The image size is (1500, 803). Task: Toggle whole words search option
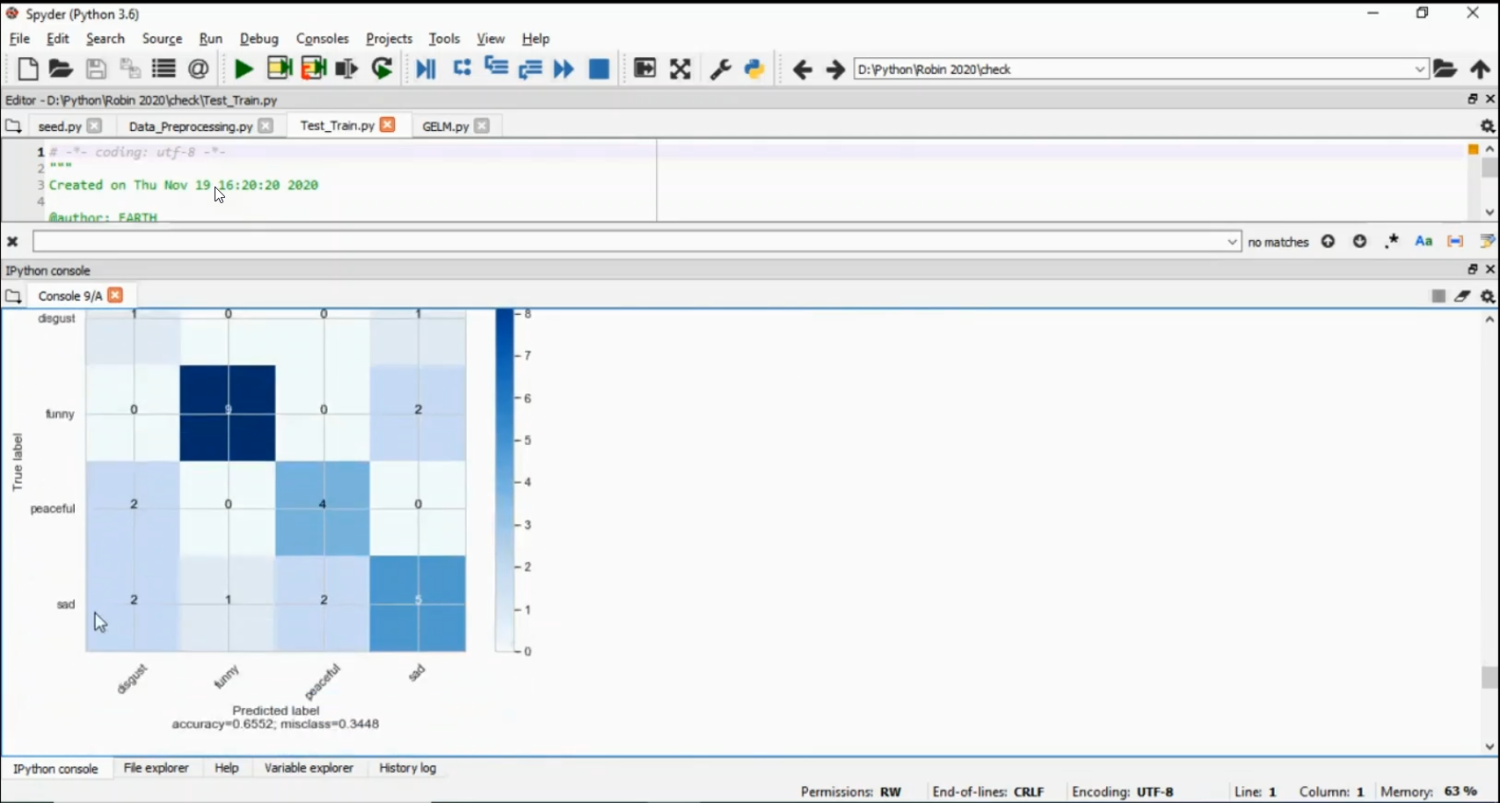pos(1455,242)
